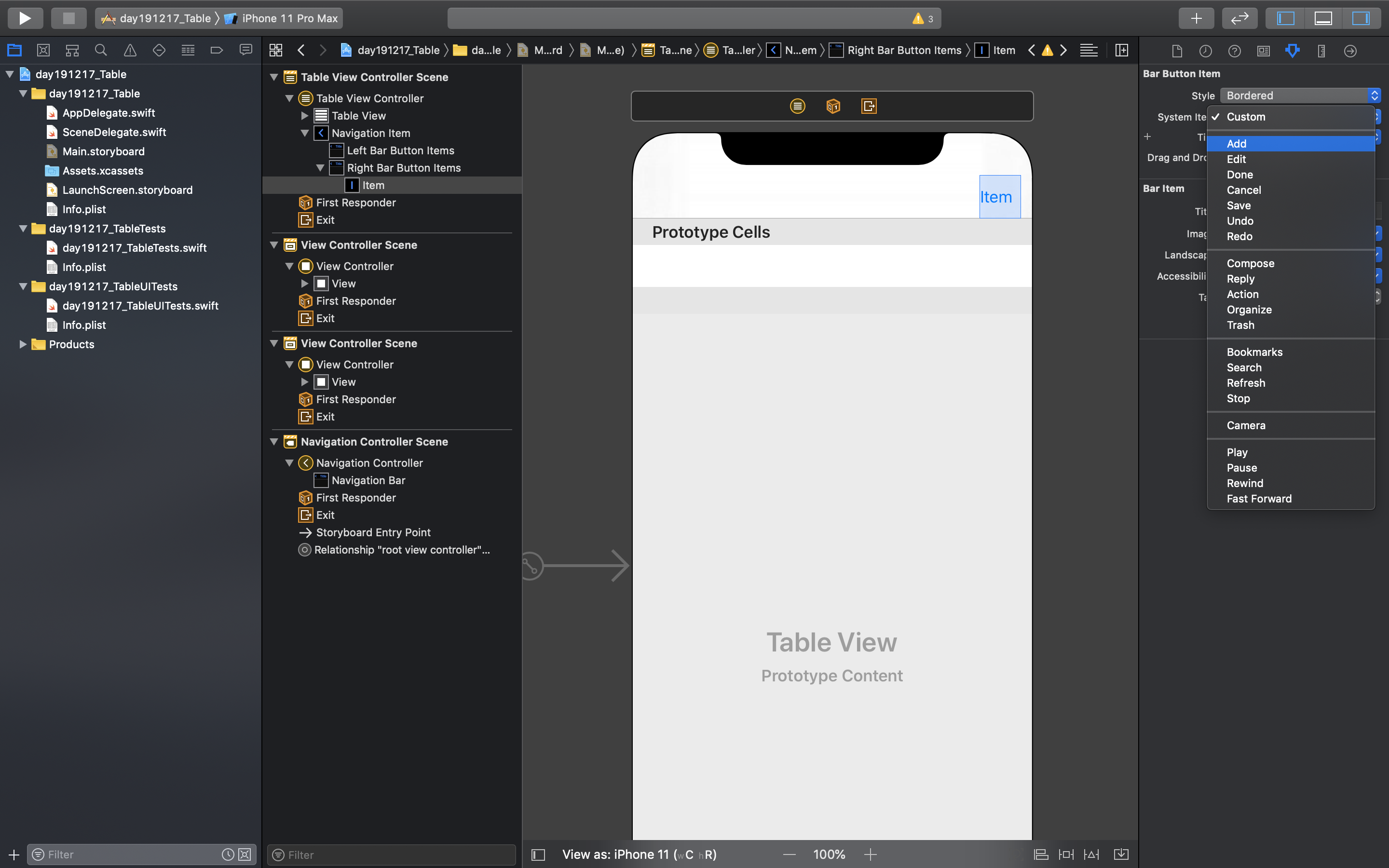Click the Item bar button on canvas
Image resolution: width=1389 pixels, height=868 pixels.
[999, 197]
